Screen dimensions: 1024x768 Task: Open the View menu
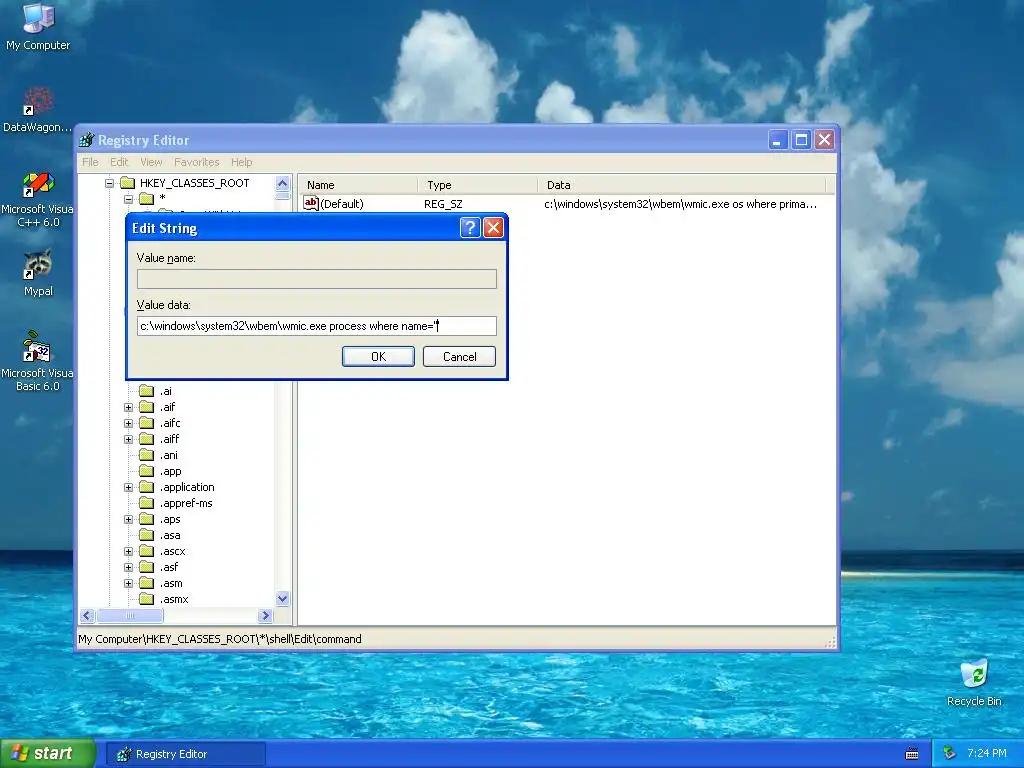tap(151, 162)
